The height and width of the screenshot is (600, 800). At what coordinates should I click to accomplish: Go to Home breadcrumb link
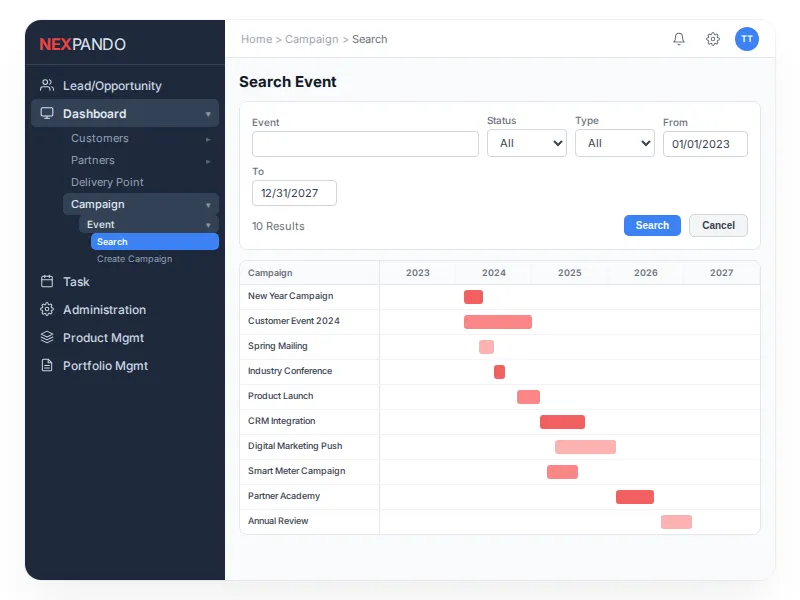257,39
